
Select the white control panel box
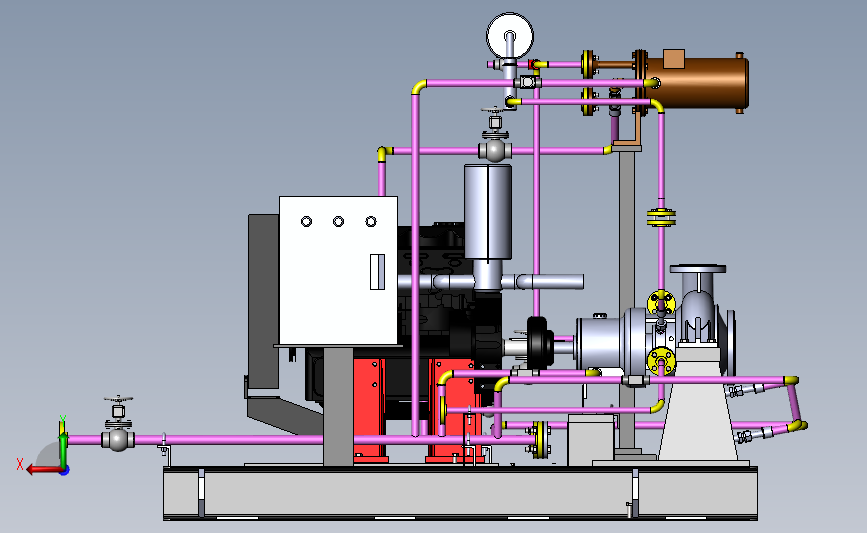tap(338, 270)
